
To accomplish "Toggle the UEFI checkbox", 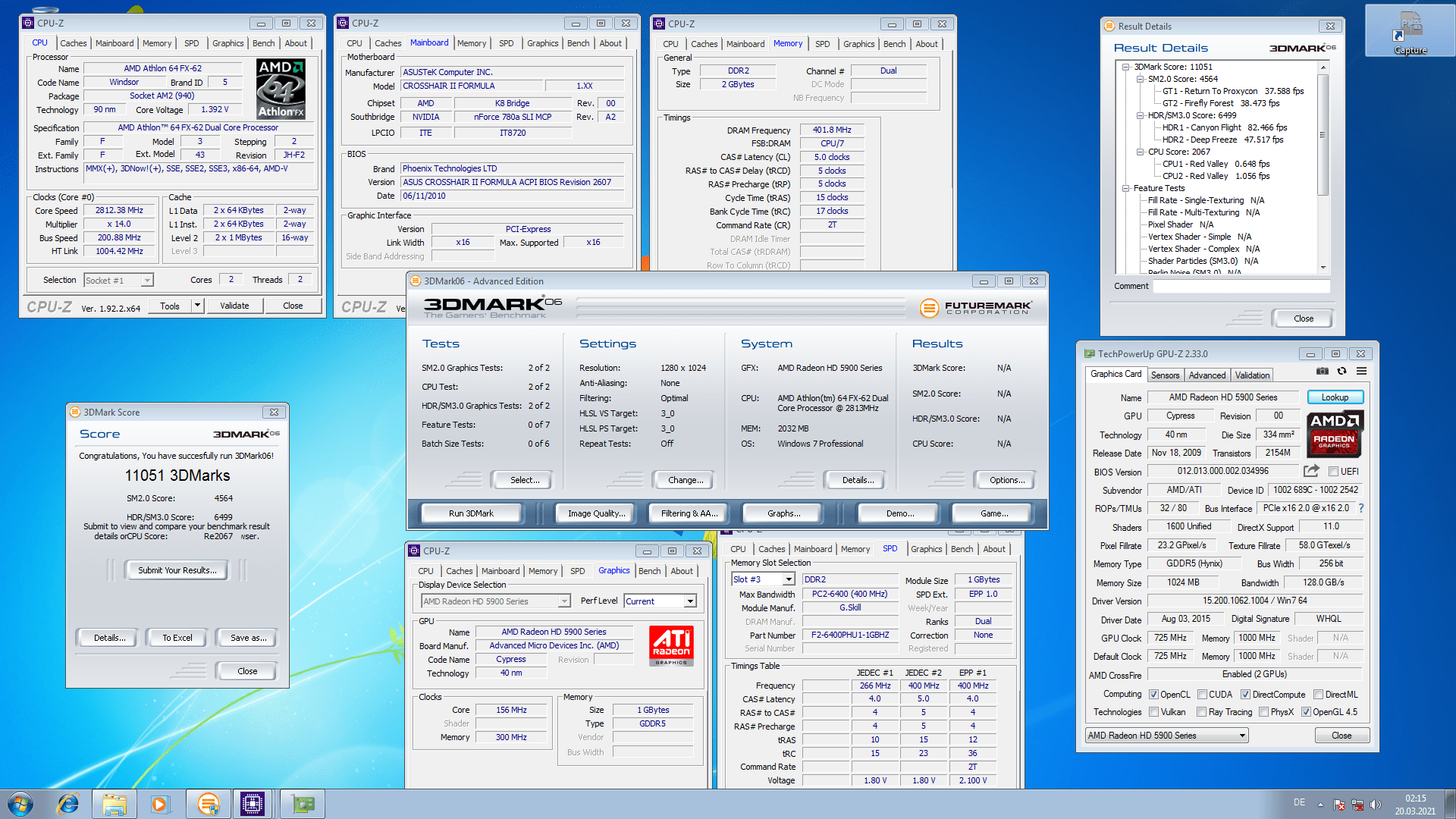I will coord(1333,472).
